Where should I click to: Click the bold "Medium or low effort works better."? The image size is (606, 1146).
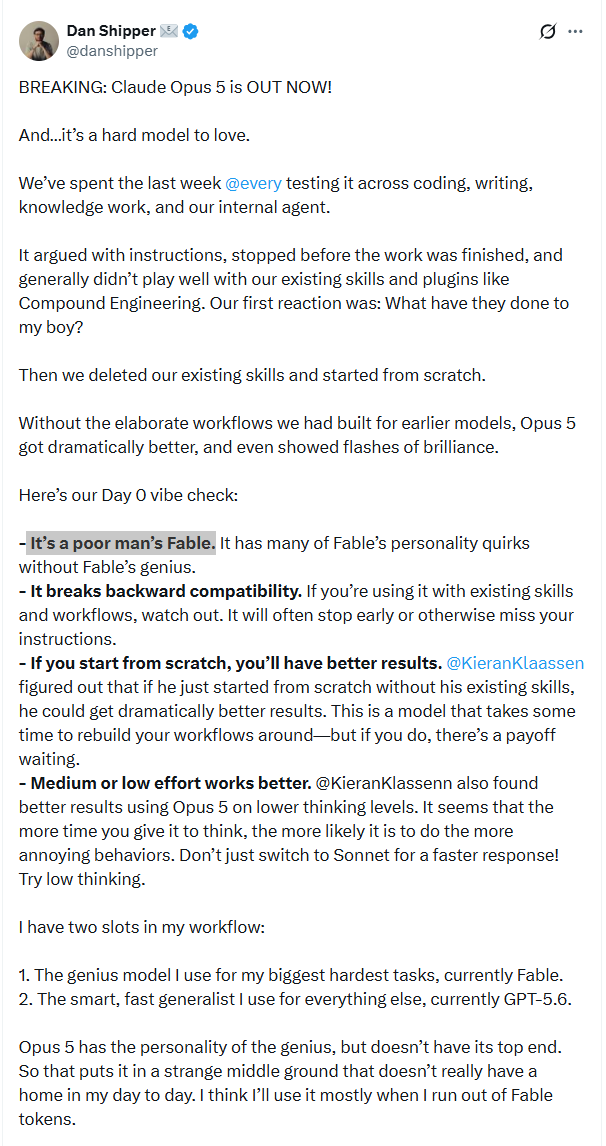click(x=165, y=783)
